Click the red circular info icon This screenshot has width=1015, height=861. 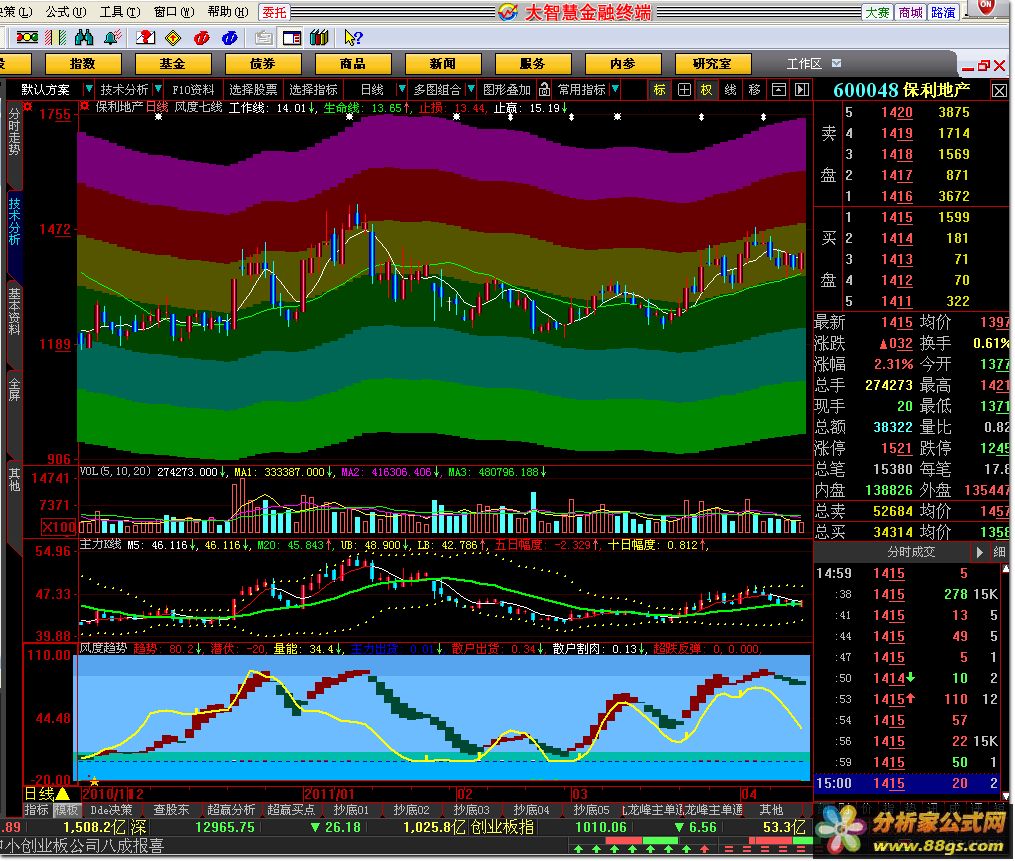tap(201, 38)
